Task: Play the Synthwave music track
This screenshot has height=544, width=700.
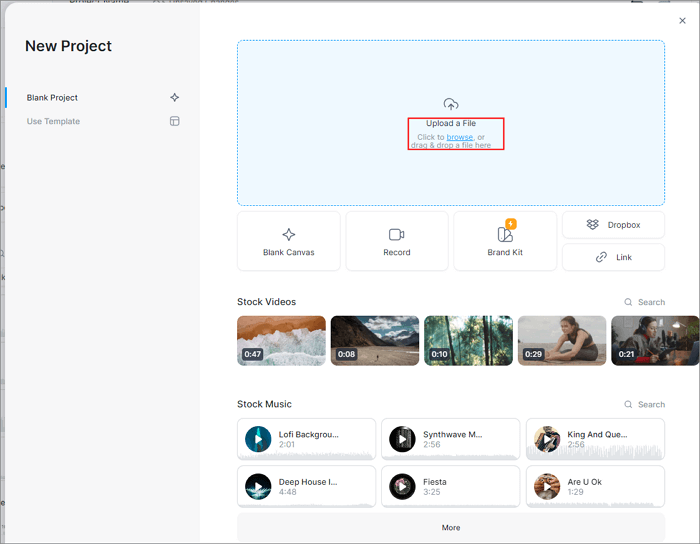Action: 402,439
